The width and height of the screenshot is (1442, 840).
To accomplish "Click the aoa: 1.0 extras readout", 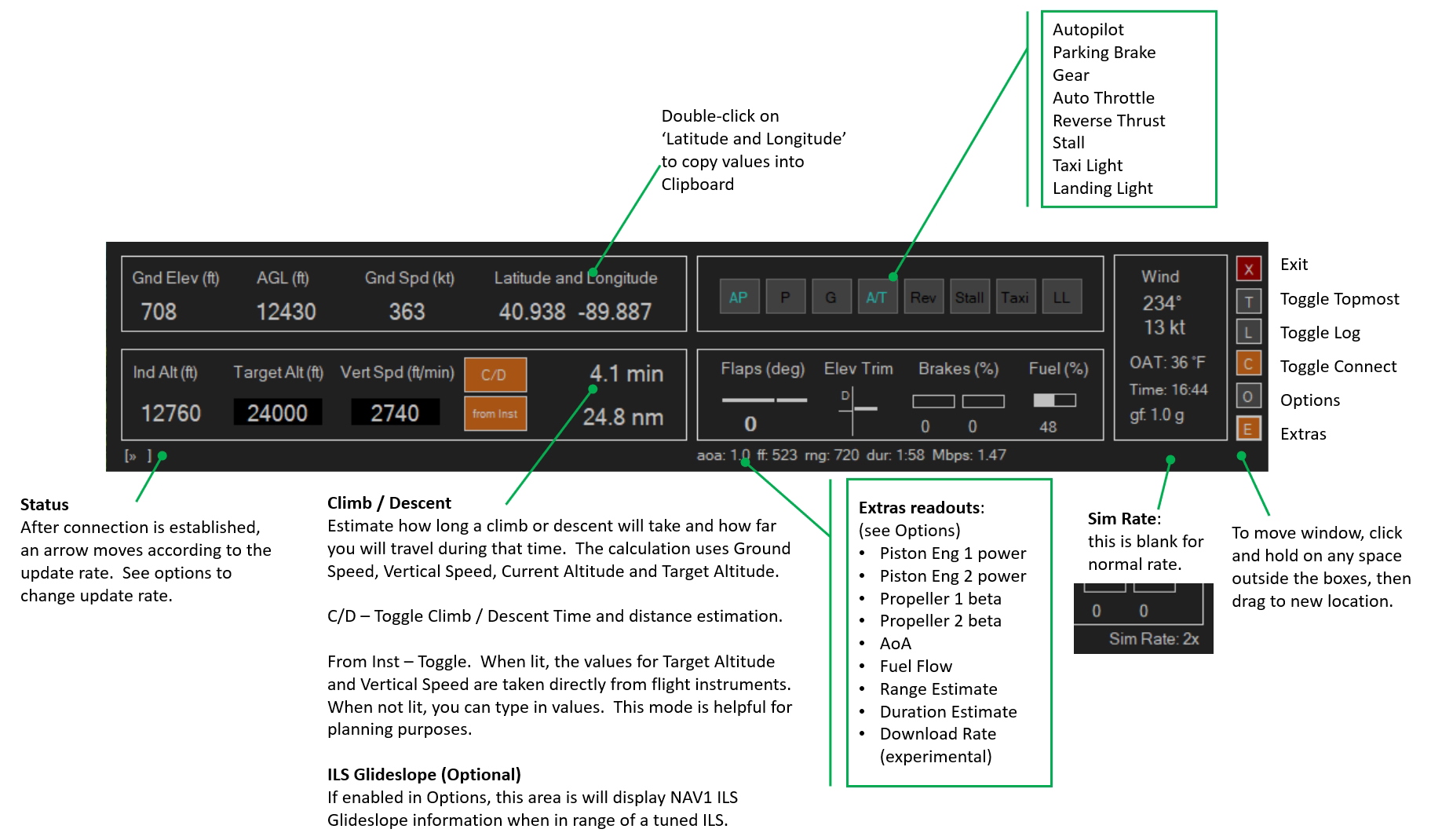I will pos(723,455).
